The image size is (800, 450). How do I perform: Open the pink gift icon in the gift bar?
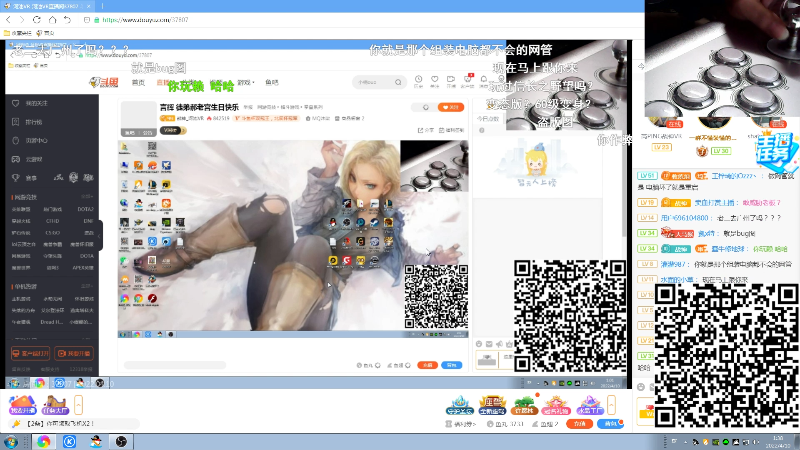(x=556, y=405)
